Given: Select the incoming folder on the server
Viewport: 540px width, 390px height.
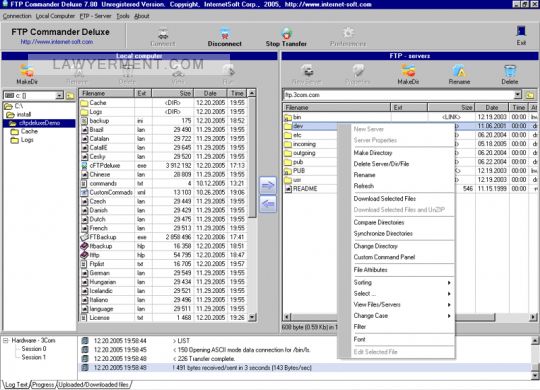Looking at the screenshot, I should point(304,144).
